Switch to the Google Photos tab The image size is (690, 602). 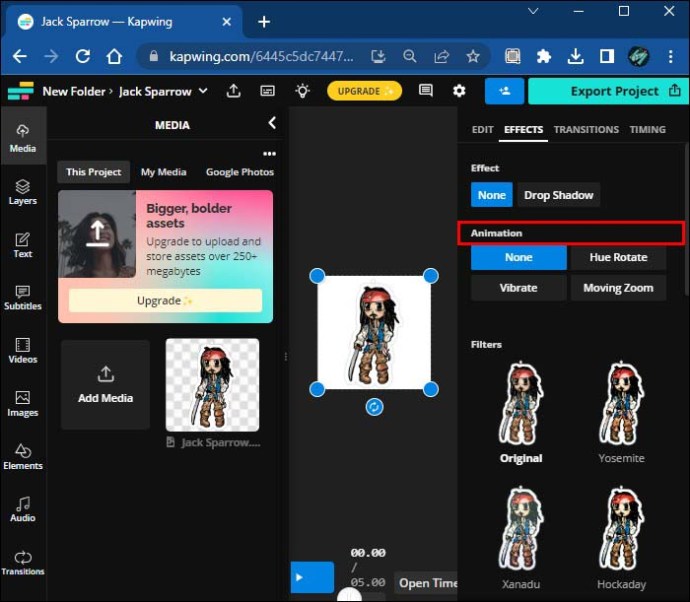point(239,172)
